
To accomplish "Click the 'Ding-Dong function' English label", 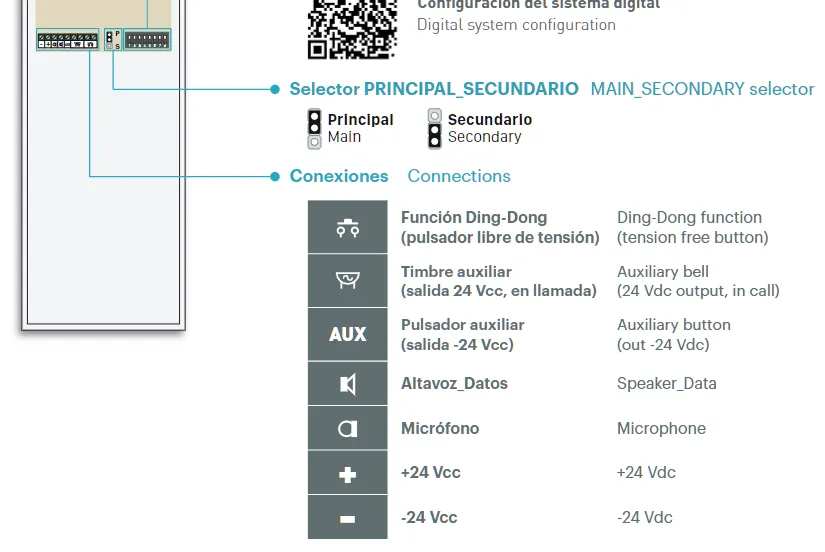I will pyautogui.click(x=689, y=217).
